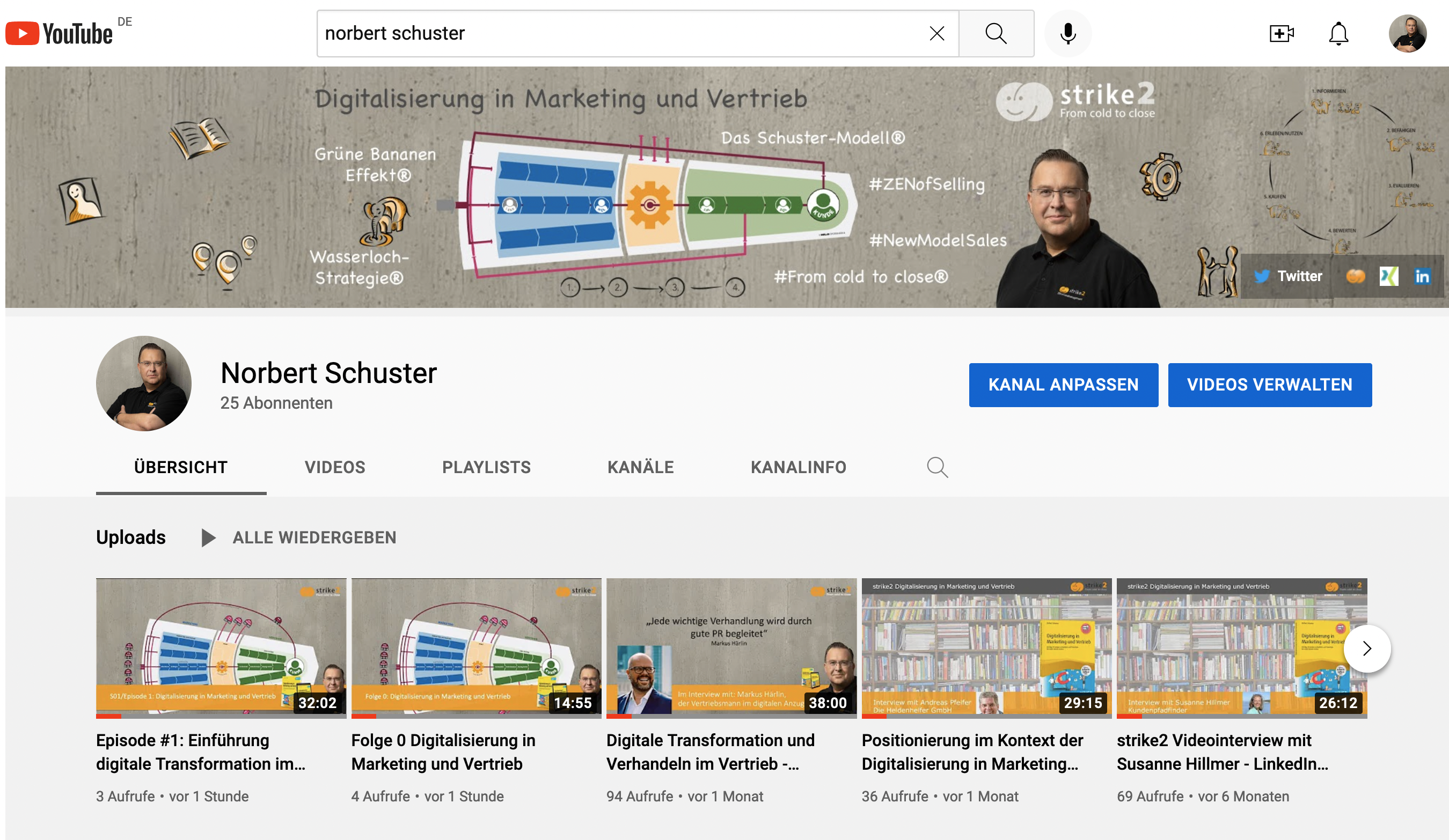The width and height of the screenshot is (1449, 840).
Task: Open title 'Folge 0 Digitalisierung in Marketing und Vertrieb'
Action: [443, 751]
